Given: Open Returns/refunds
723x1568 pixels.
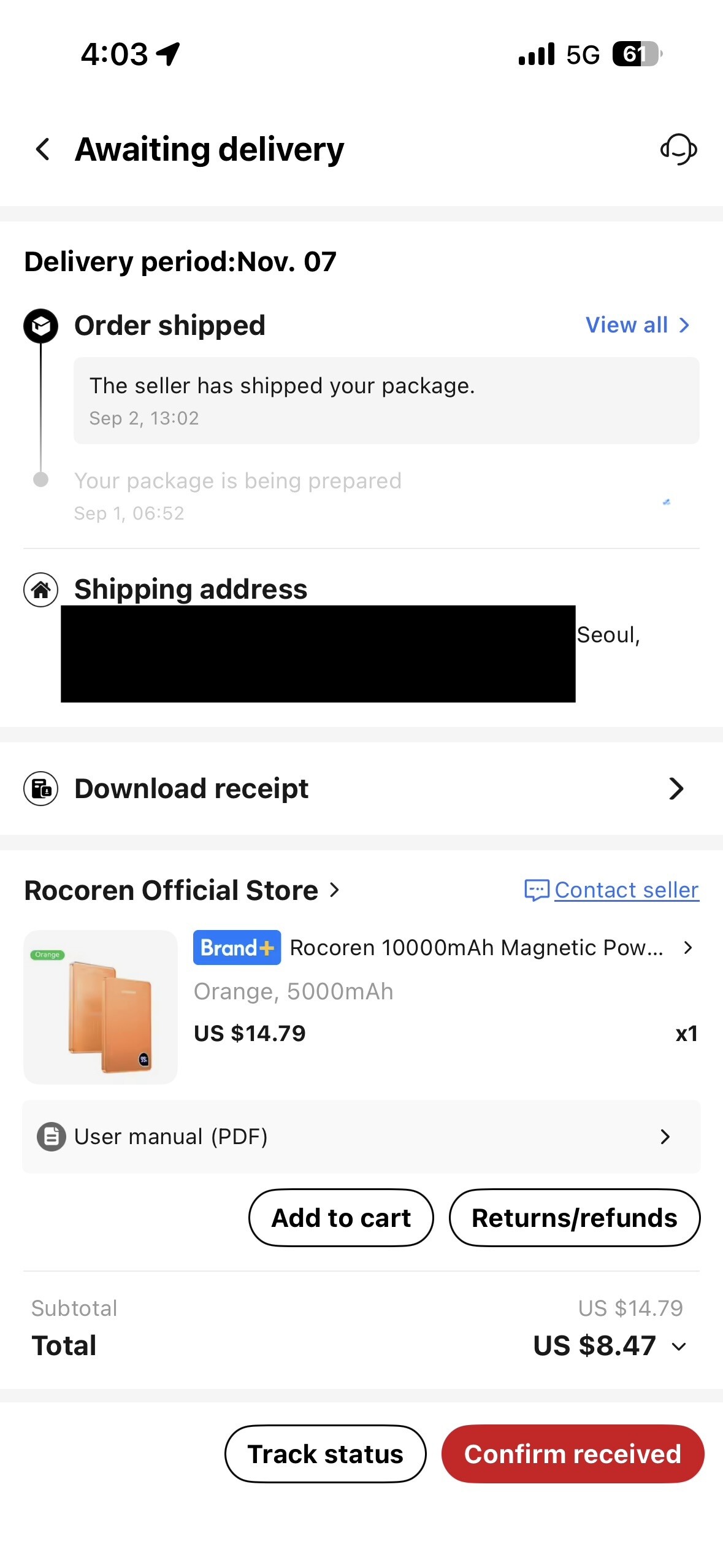Looking at the screenshot, I should point(575,1218).
